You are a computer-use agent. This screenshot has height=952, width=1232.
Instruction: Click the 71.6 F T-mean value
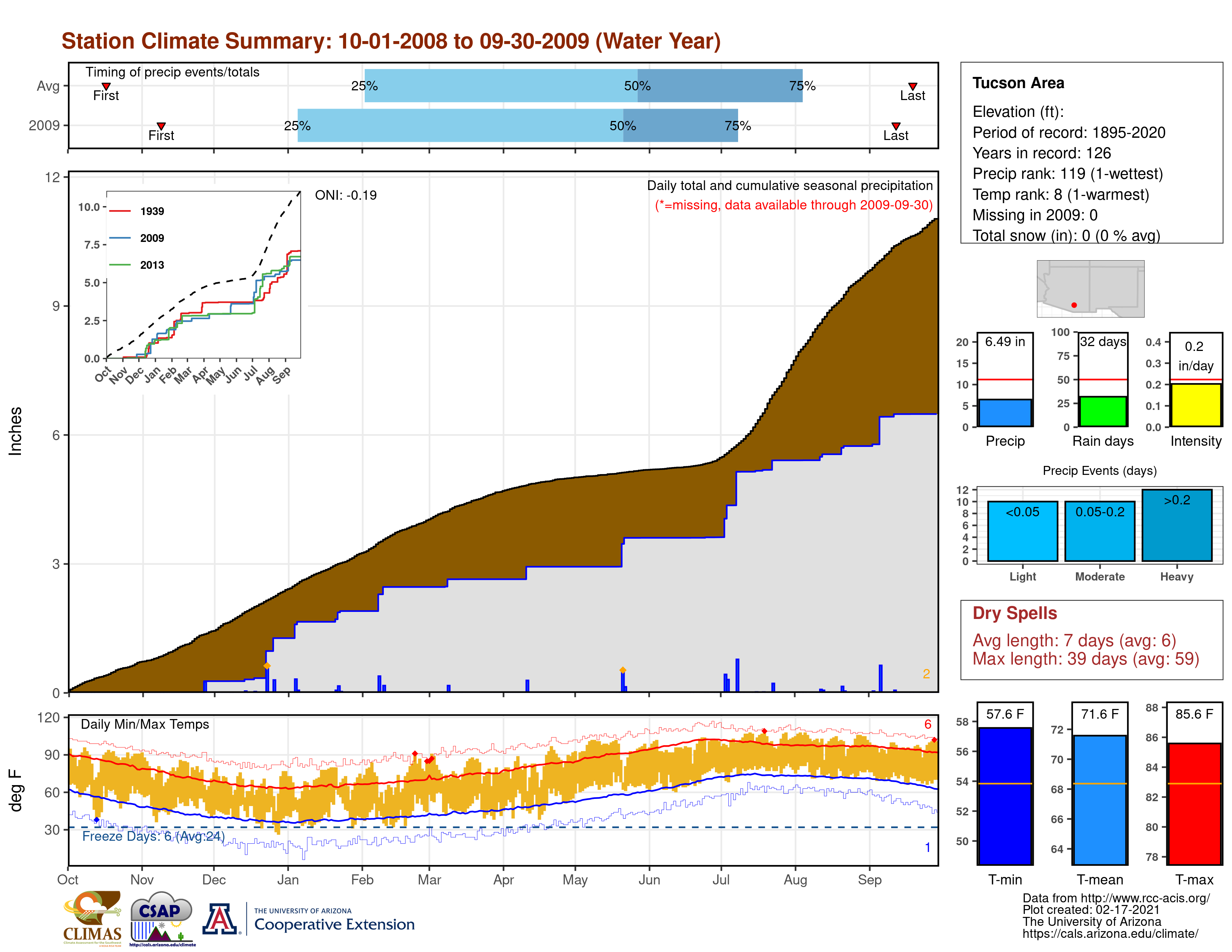point(1100,714)
